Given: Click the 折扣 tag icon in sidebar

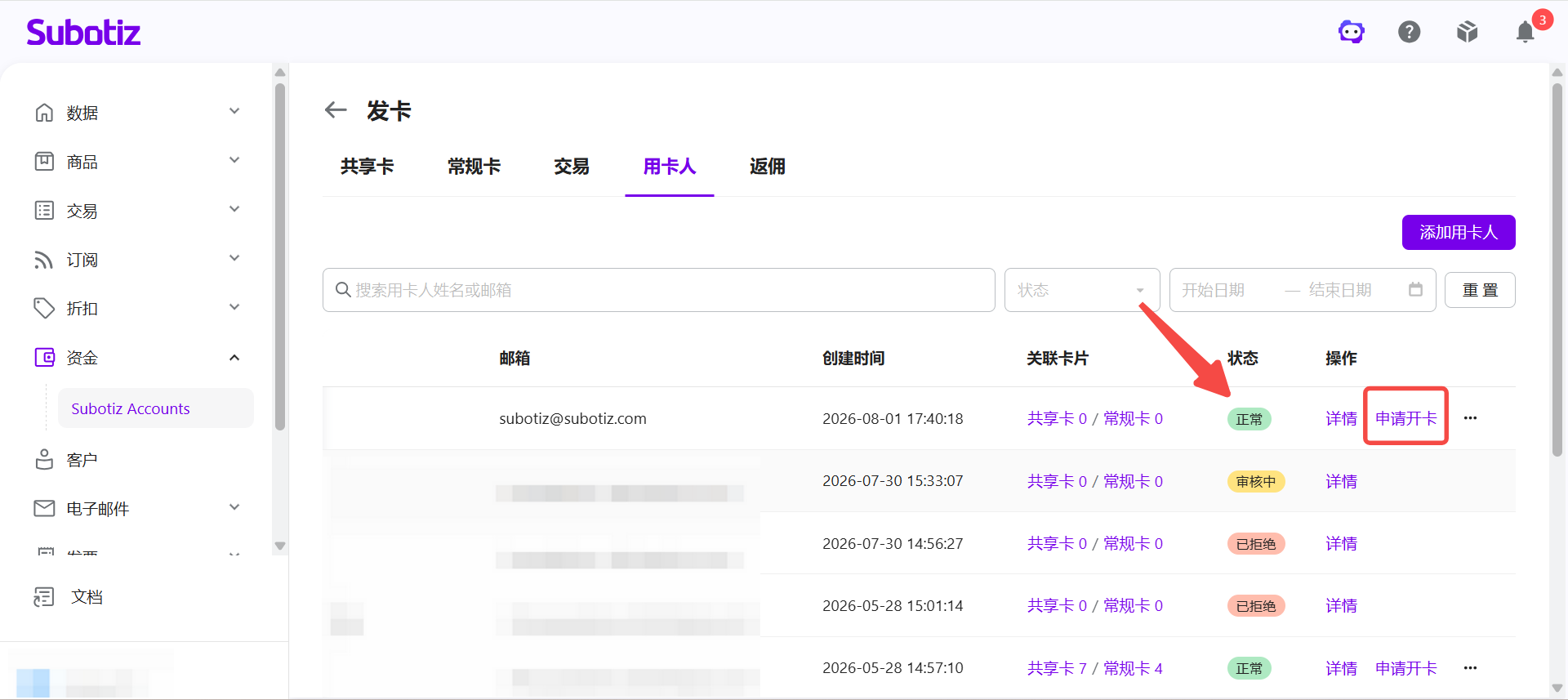Looking at the screenshot, I should [44, 308].
